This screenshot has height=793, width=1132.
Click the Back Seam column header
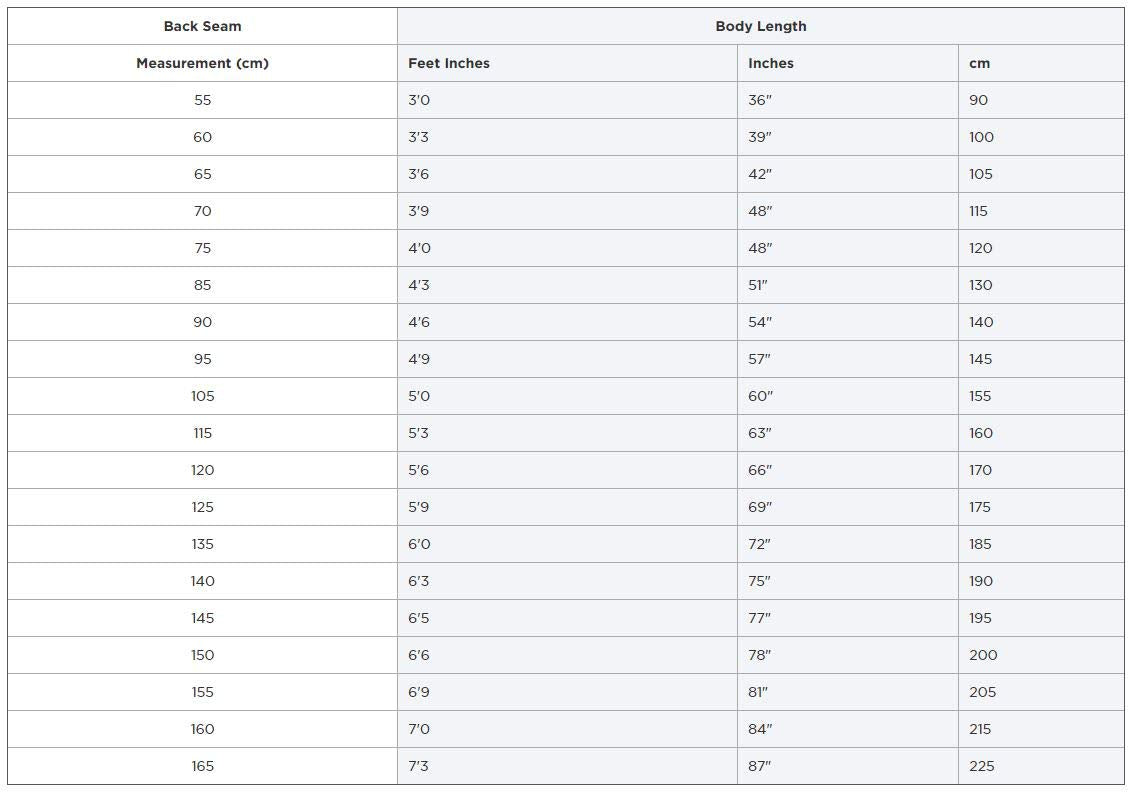(x=202, y=26)
